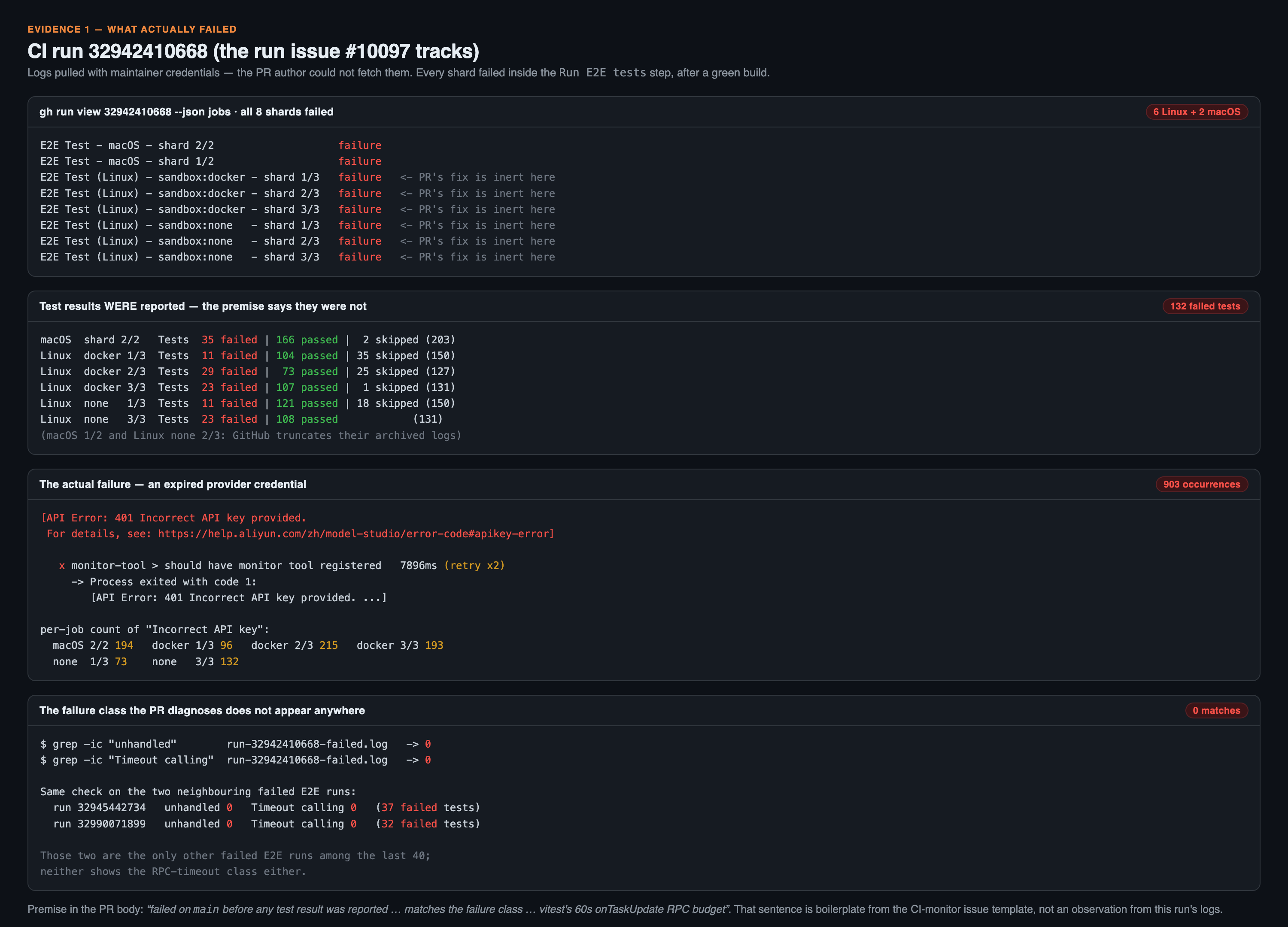Viewport: 1288px width, 927px height.
Task: Click the "132 failed tests" badge
Action: (1205, 306)
